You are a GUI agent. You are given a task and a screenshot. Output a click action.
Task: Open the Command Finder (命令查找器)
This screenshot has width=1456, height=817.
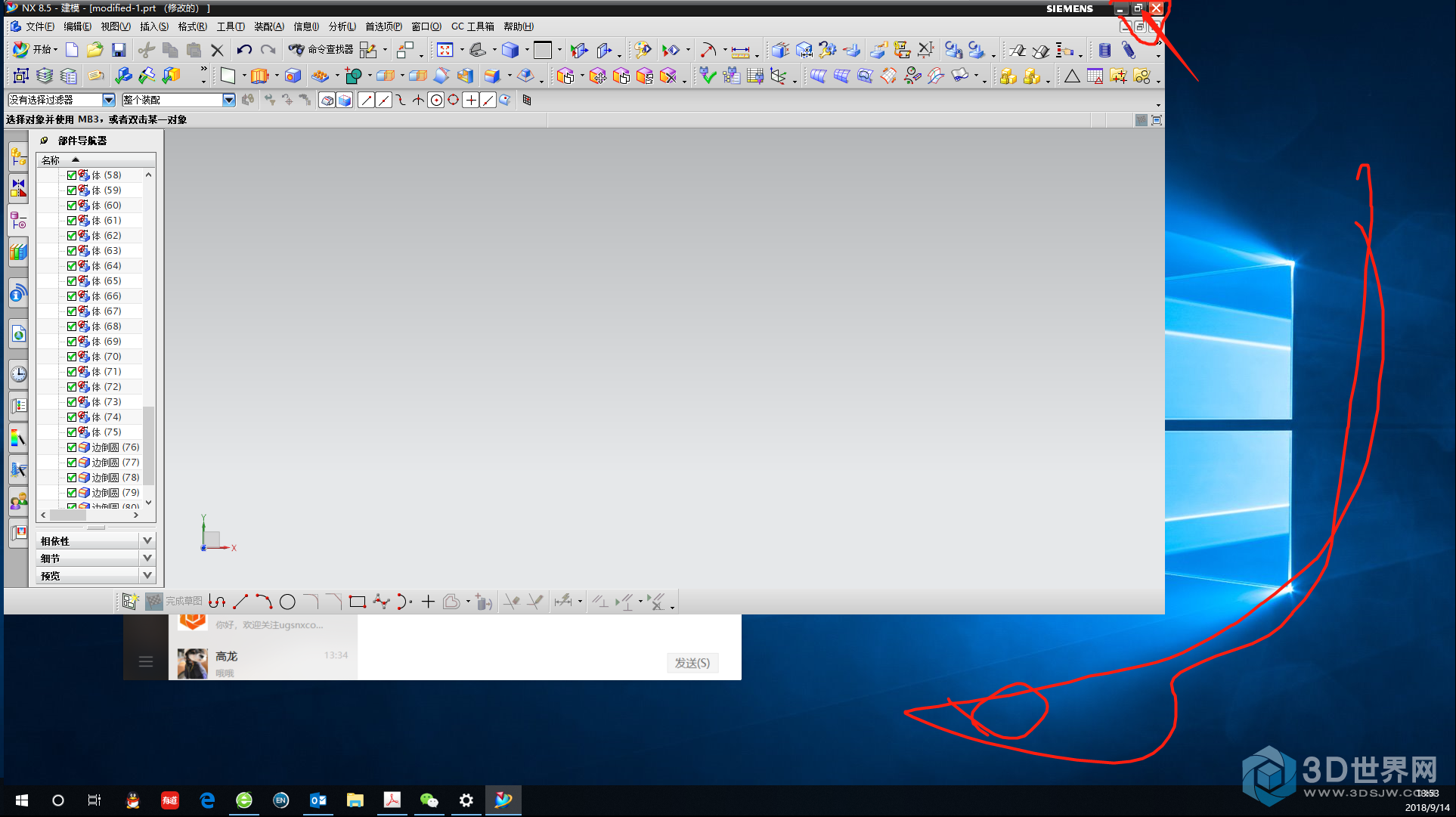(321, 50)
